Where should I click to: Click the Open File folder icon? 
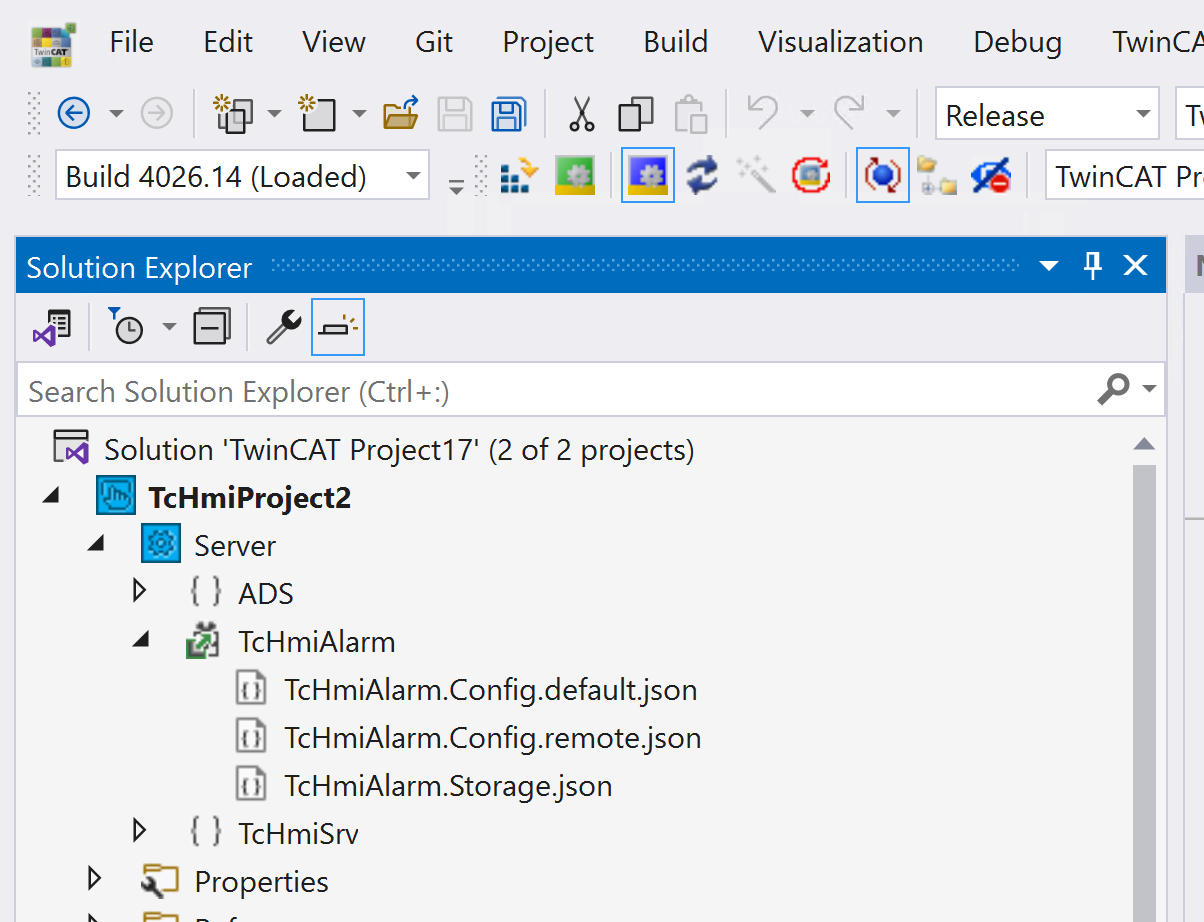[401, 114]
